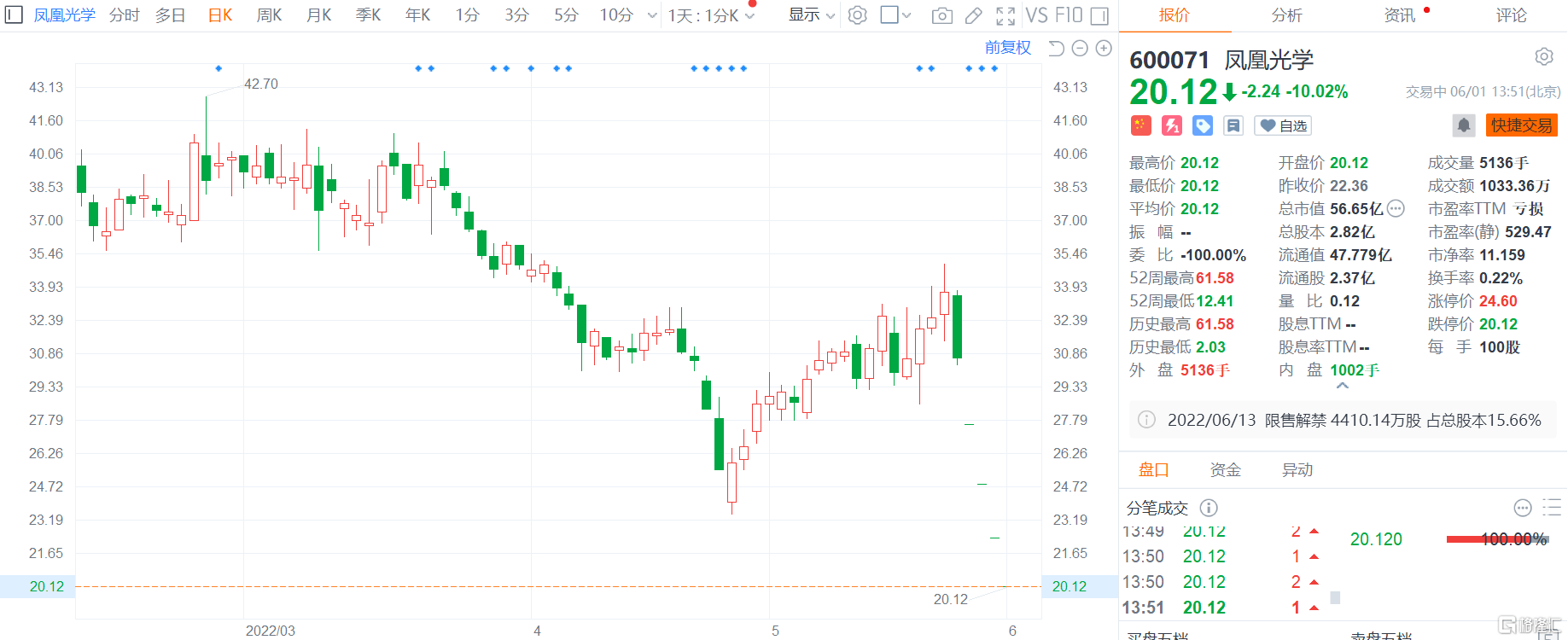Toggle the right side panel icon

coord(1099,15)
